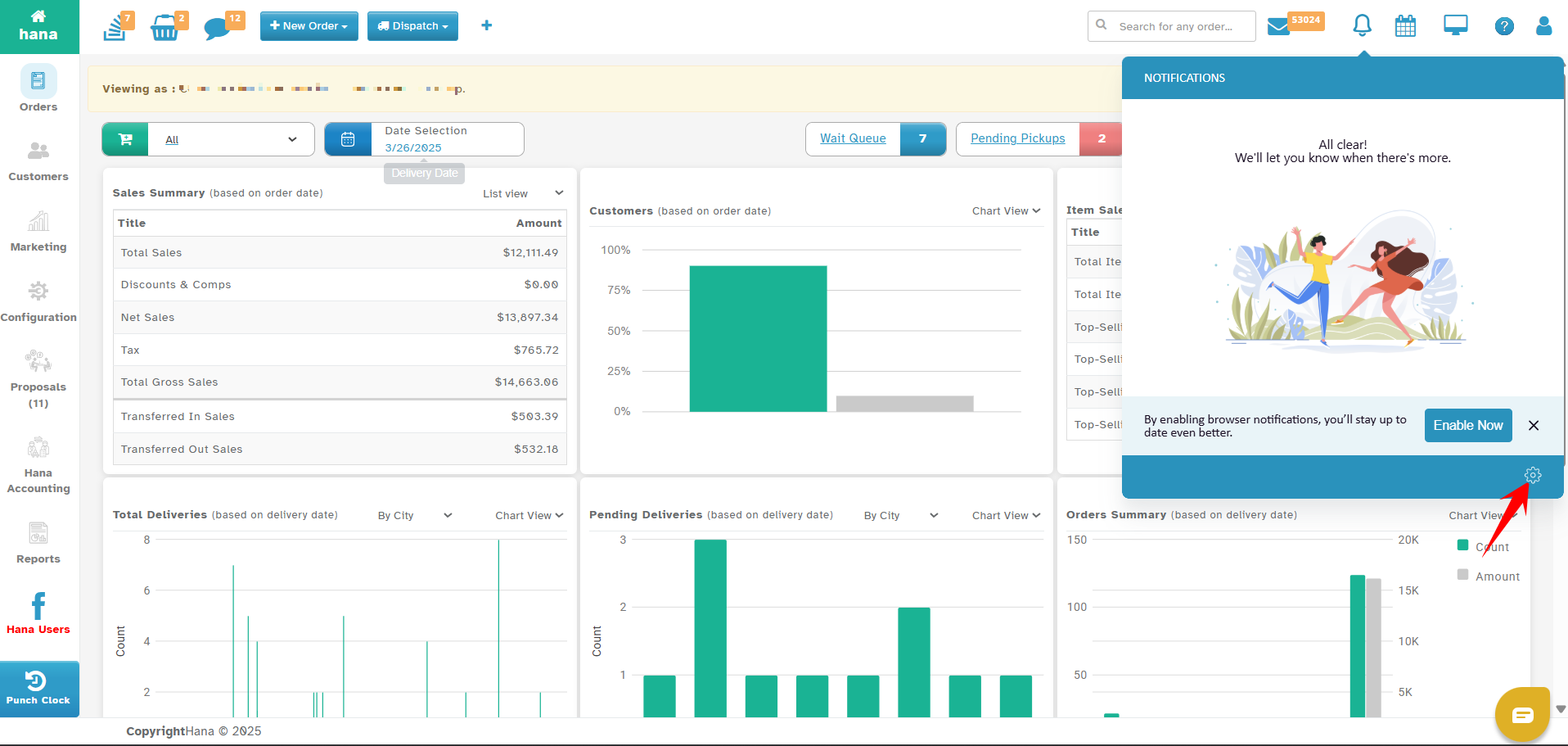Change Sales Summary List view dropdown
Image resolution: width=1568 pixels, height=746 pixels.
(523, 193)
